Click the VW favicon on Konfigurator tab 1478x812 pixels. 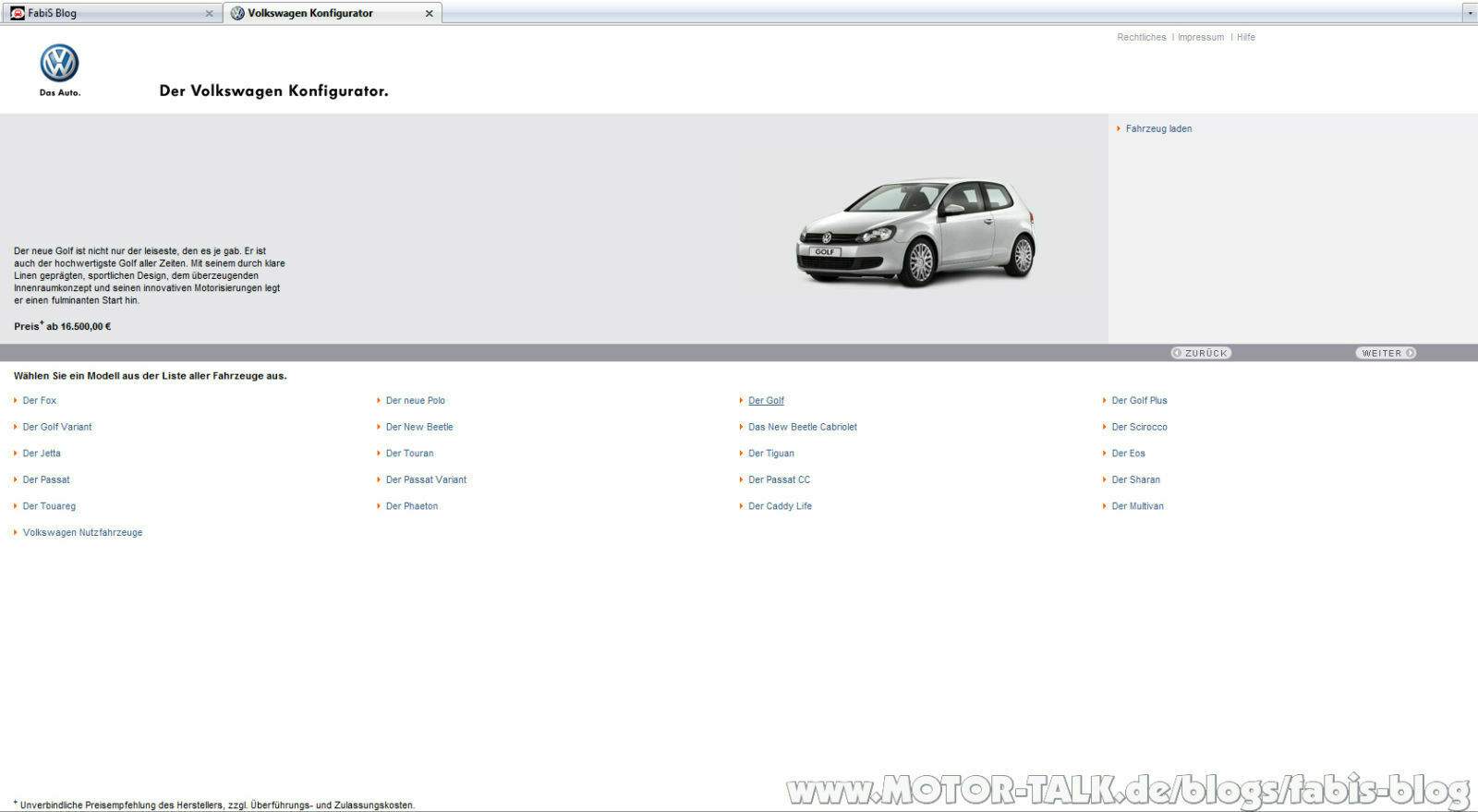point(237,13)
